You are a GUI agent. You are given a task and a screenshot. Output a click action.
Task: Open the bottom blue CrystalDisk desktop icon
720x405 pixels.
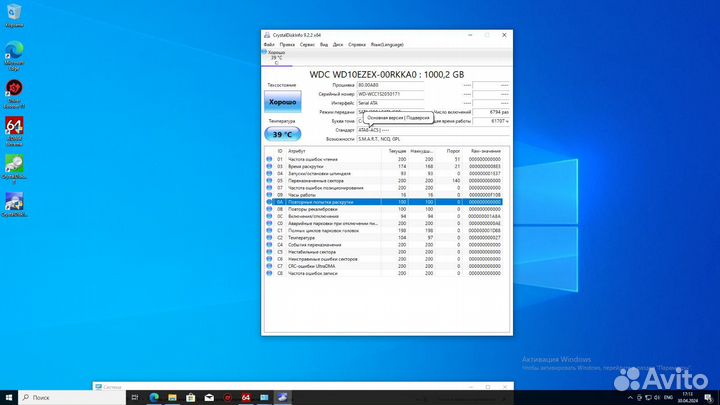[14, 204]
